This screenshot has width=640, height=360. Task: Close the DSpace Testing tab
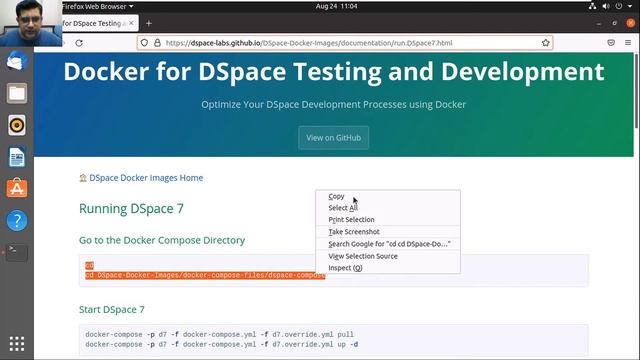coord(131,23)
